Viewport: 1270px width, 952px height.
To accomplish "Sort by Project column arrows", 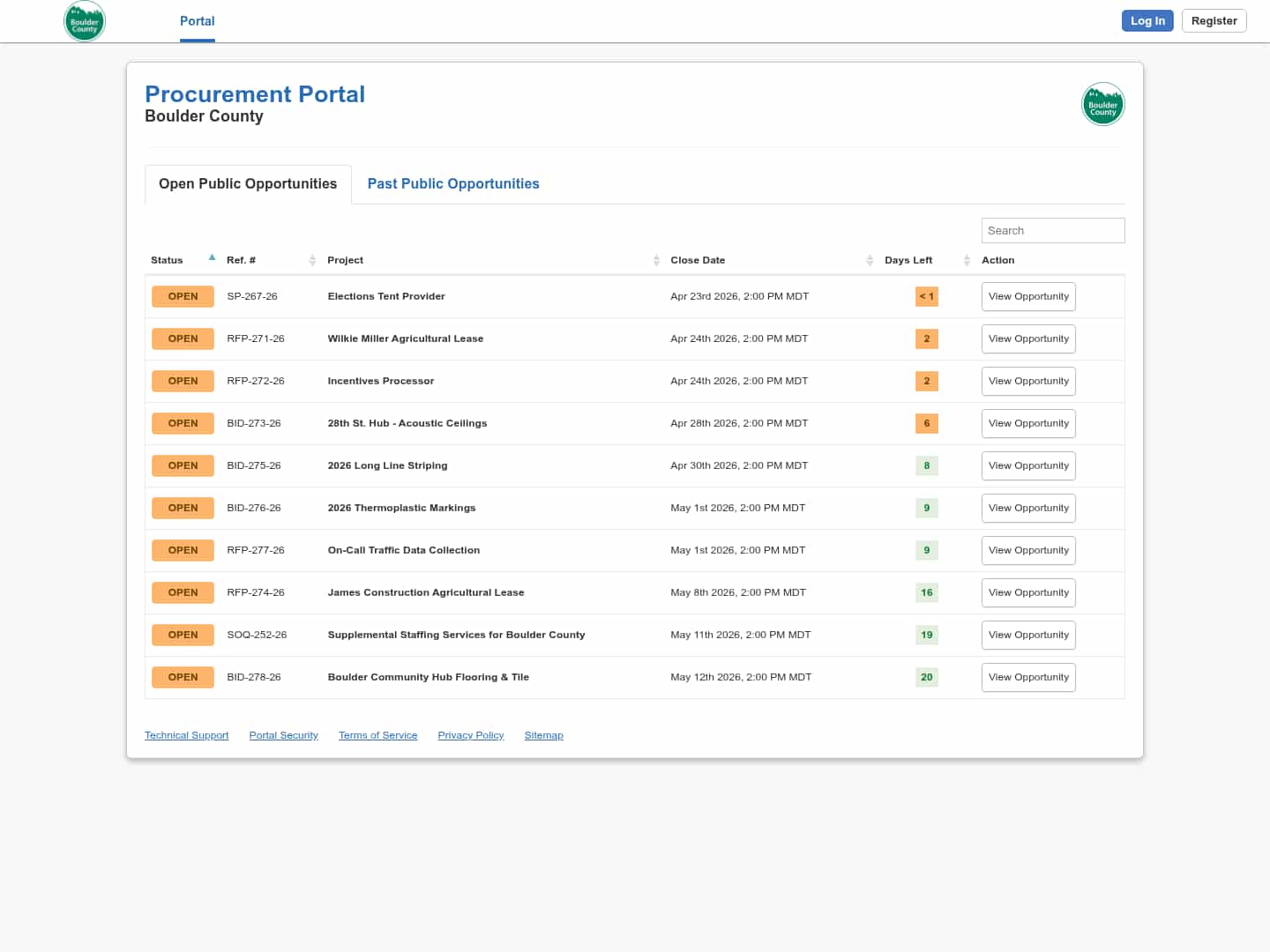I will click(656, 260).
